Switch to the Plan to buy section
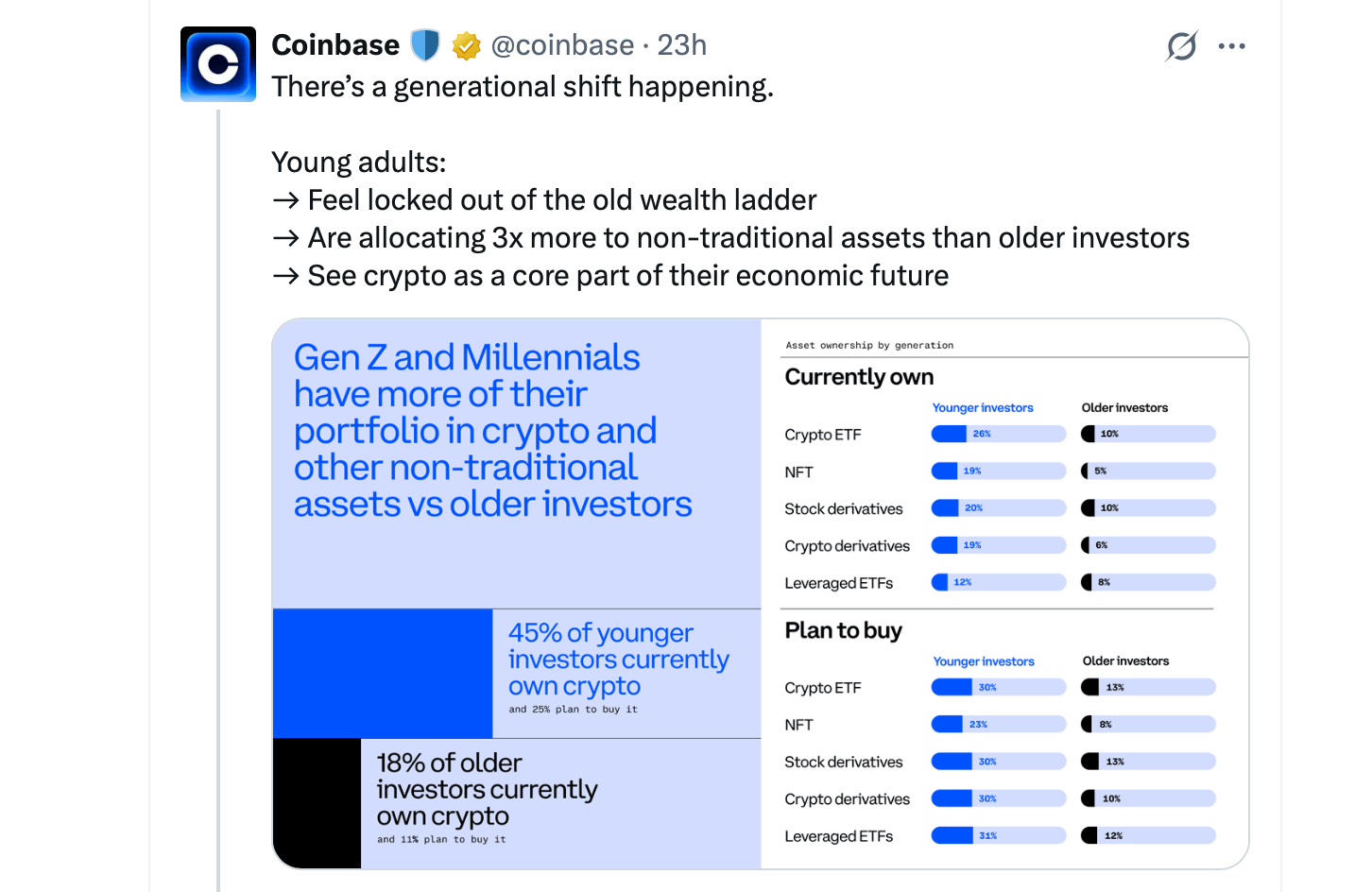 tap(843, 630)
